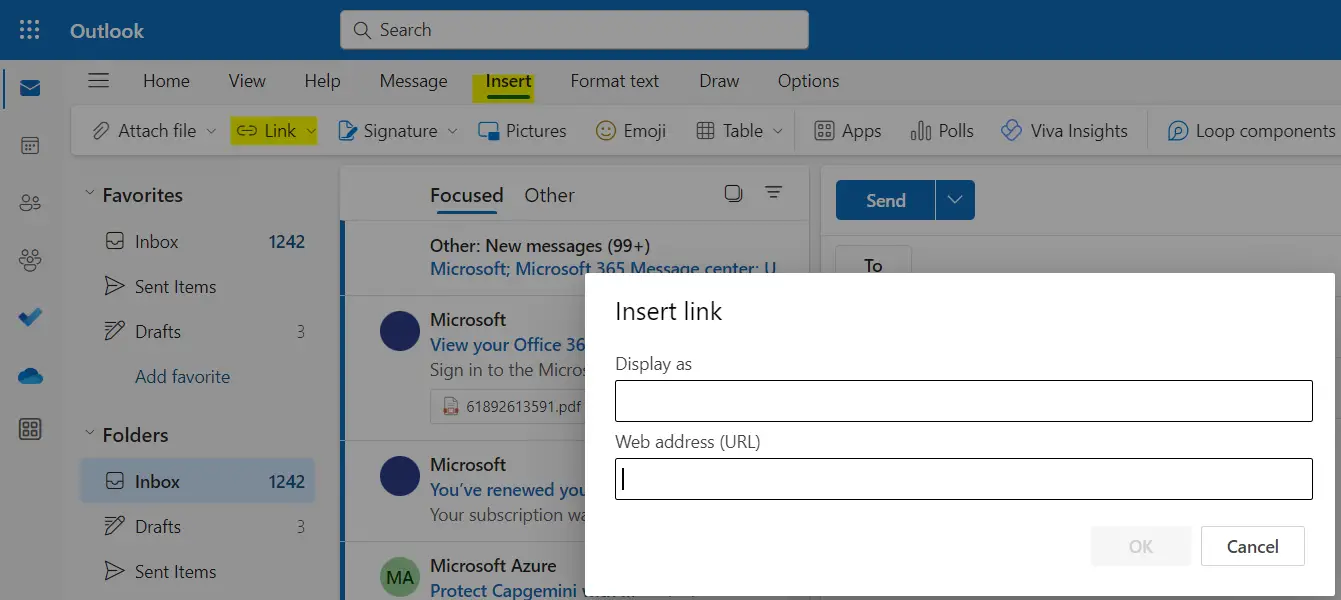Open OneDrive cloud icon in rail
1341x600 pixels.
point(30,375)
